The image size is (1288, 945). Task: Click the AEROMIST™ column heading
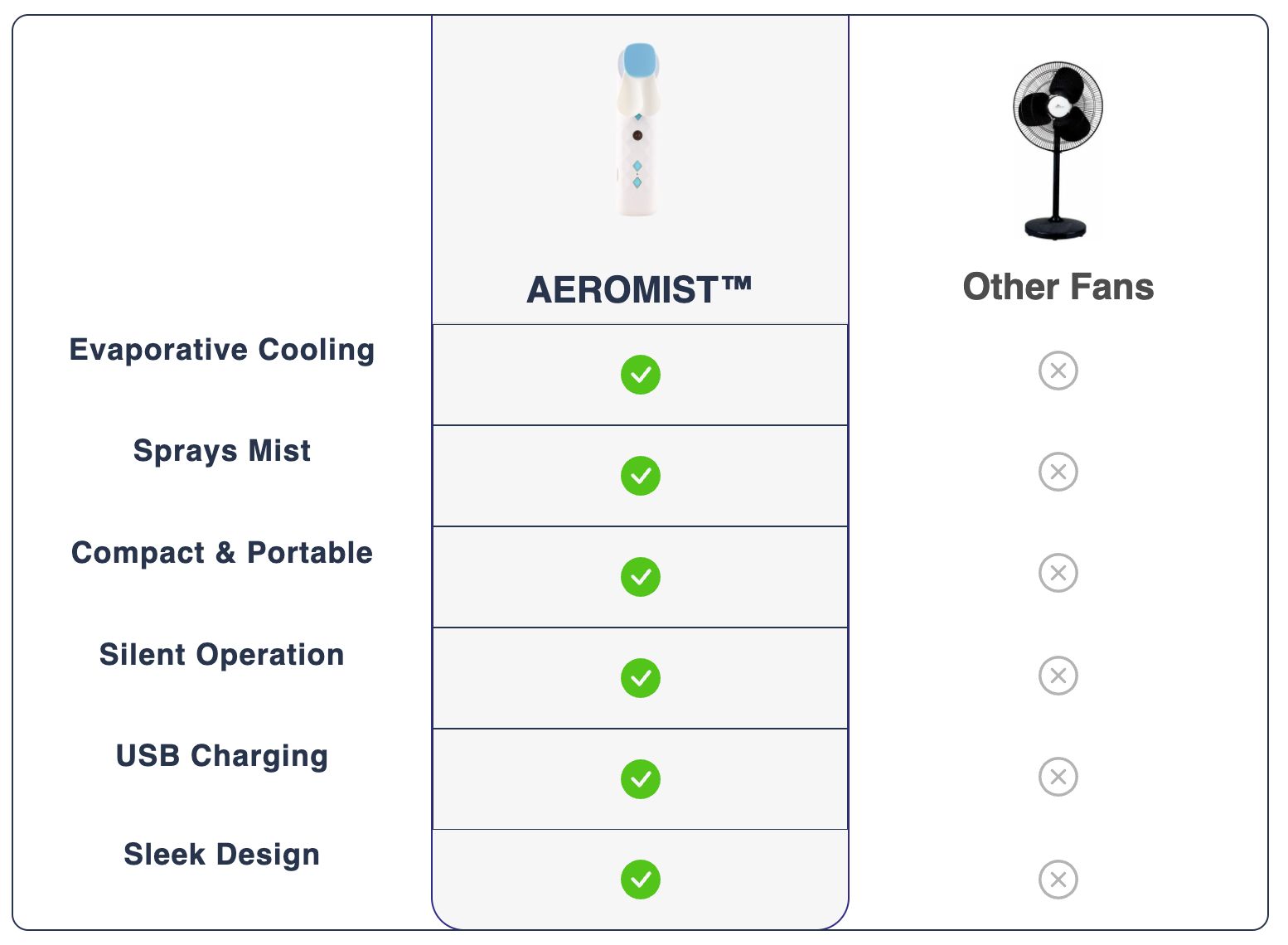tap(639, 290)
